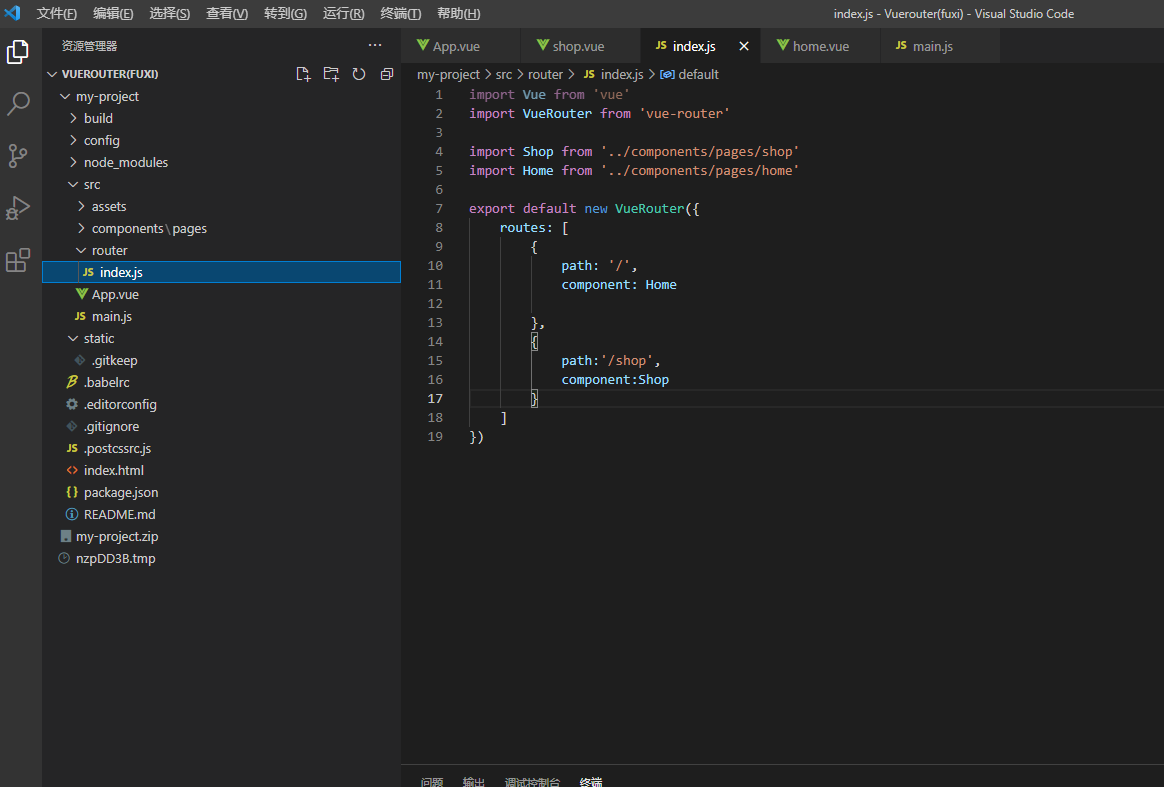The width and height of the screenshot is (1164, 787).
Task: Click the VS Code logo icon
Action: (13, 13)
